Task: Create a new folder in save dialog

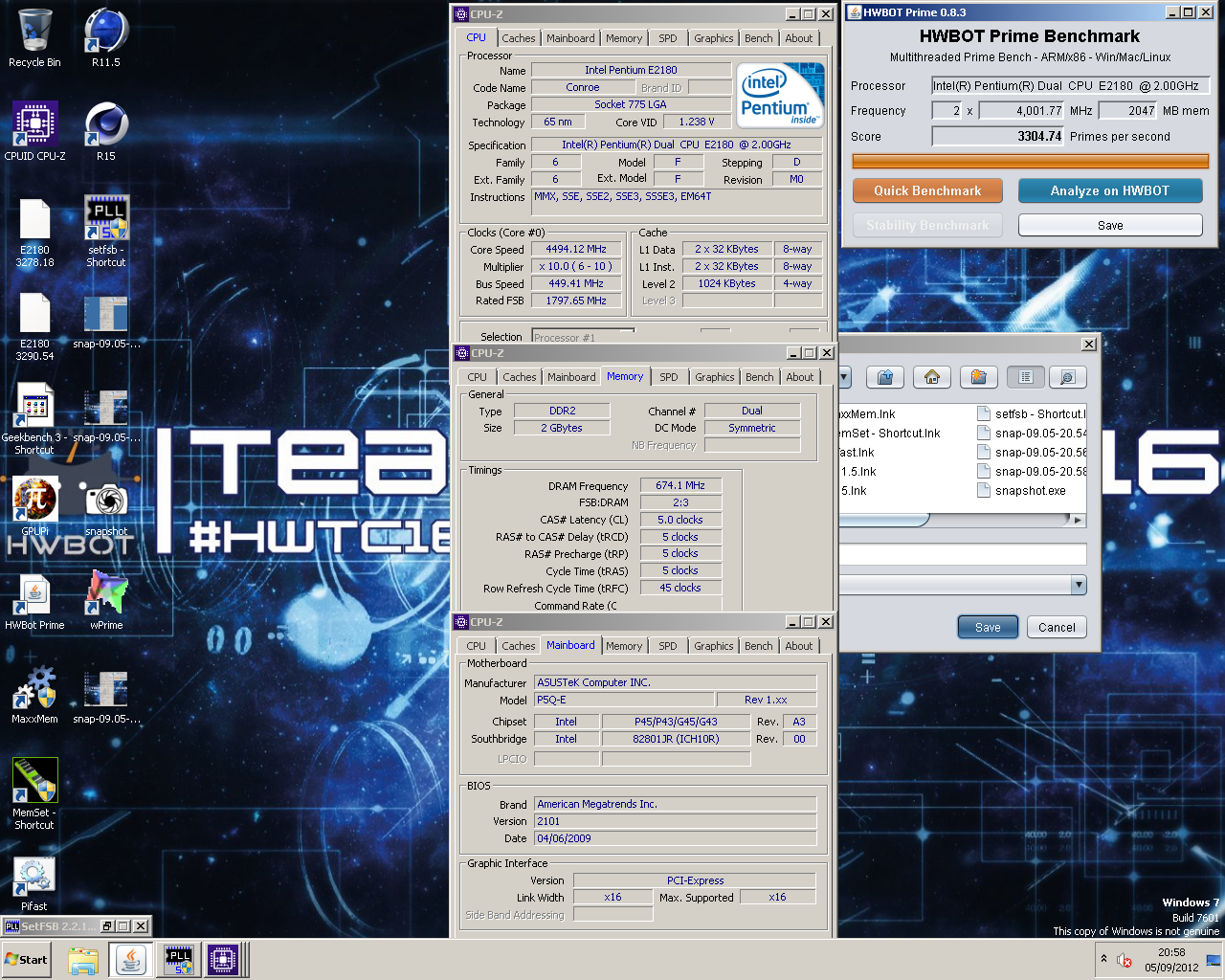Action: pyautogui.click(x=978, y=377)
